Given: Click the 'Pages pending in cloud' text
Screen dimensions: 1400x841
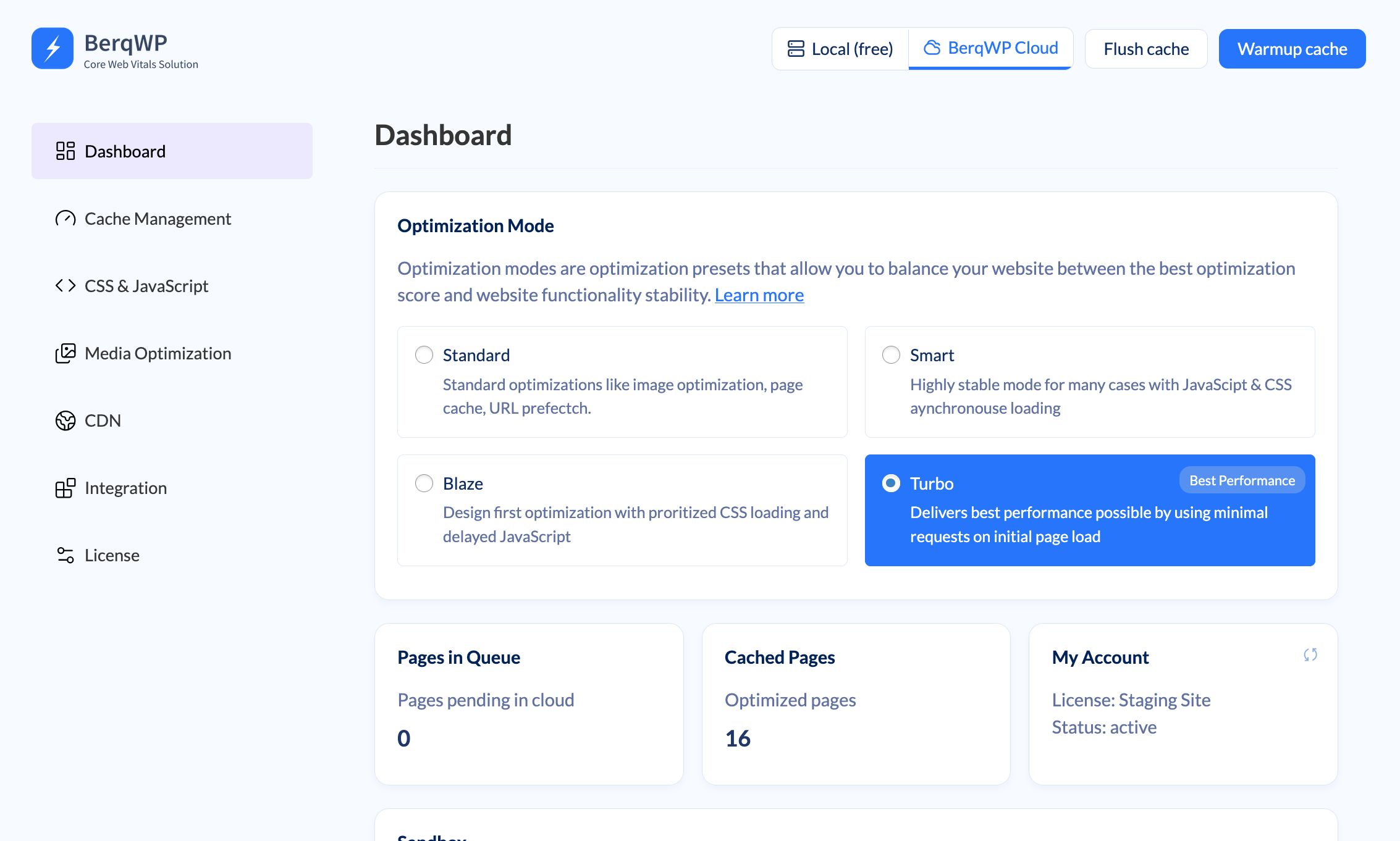Looking at the screenshot, I should click(x=486, y=700).
